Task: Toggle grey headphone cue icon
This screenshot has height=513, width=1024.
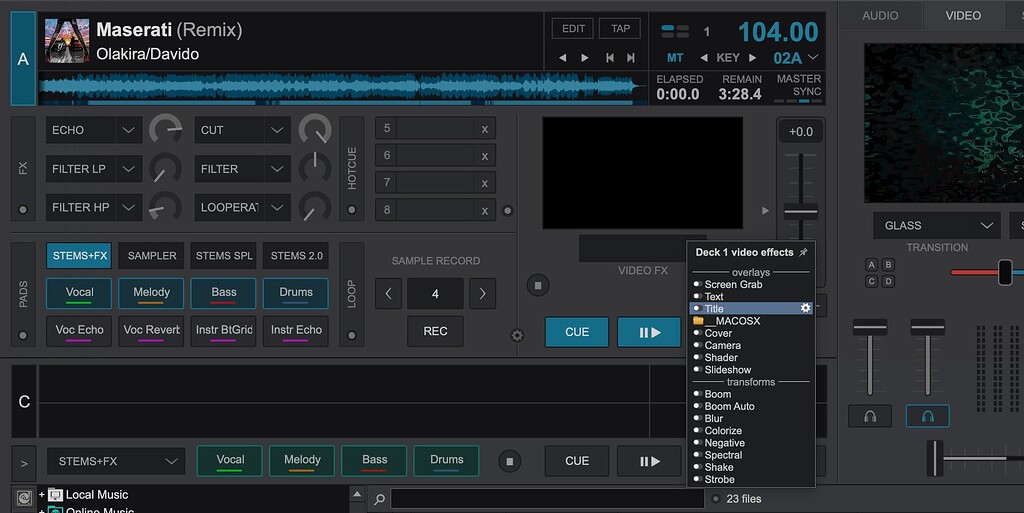Action: click(x=870, y=416)
